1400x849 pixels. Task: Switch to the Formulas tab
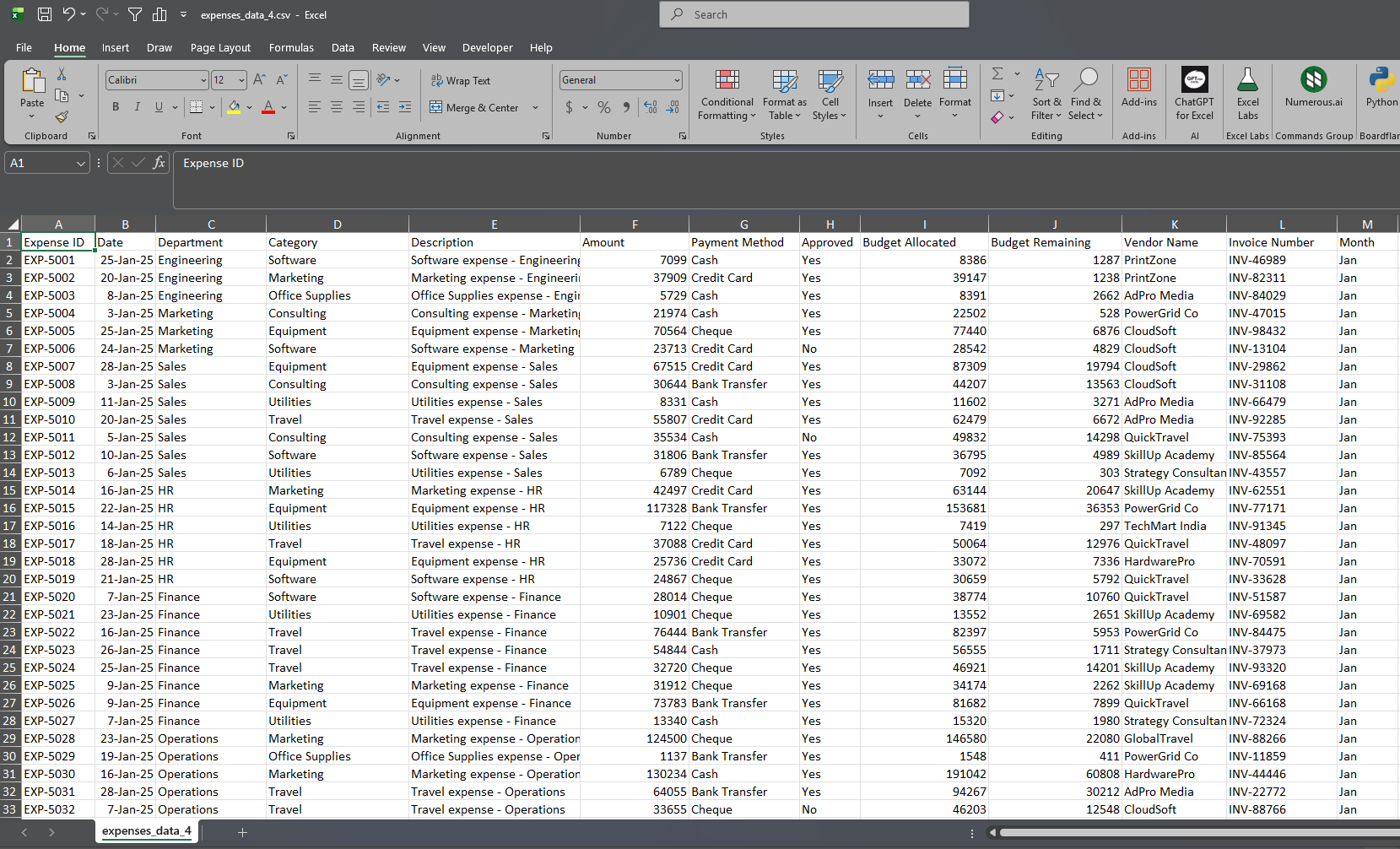click(291, 48)
